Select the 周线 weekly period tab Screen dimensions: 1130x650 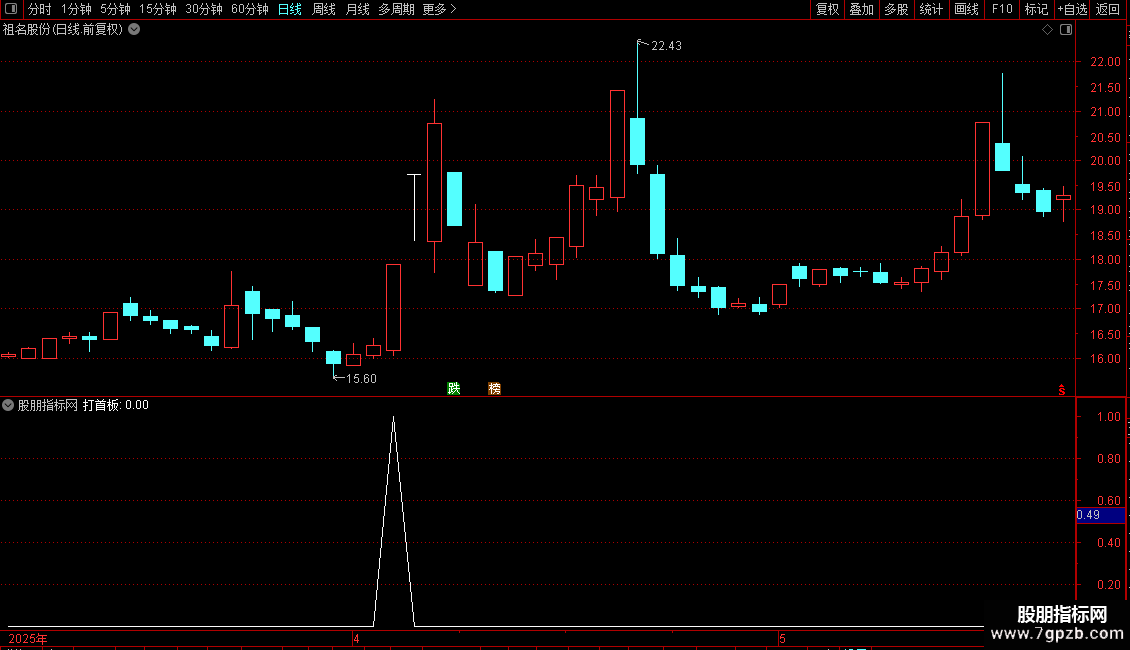(x=324, y=9)
